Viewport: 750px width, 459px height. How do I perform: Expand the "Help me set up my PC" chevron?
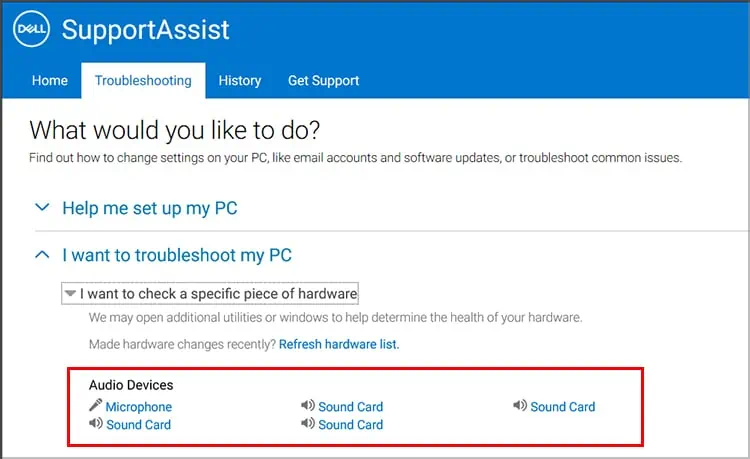click(x=42, y=208)
